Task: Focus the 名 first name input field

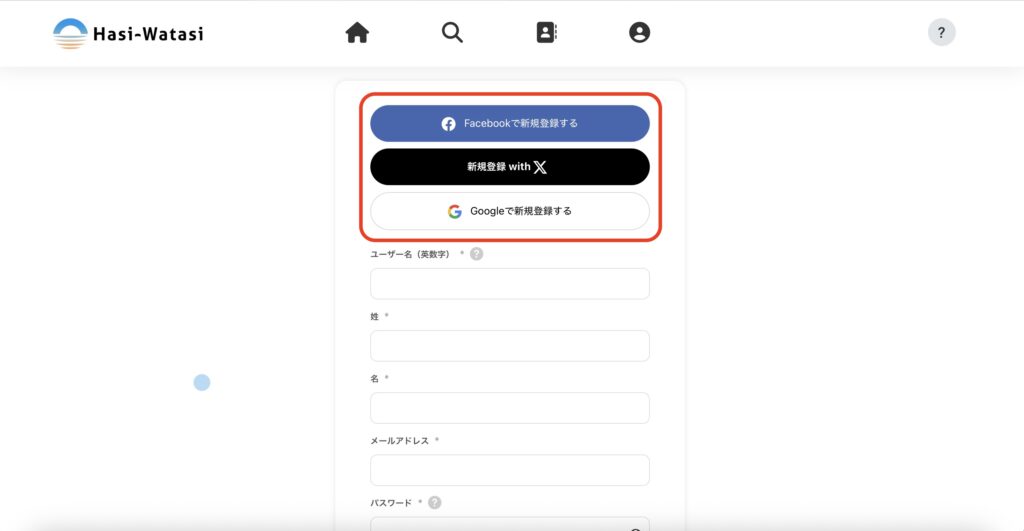Action: pyautogui.click(x=510, y=408)
